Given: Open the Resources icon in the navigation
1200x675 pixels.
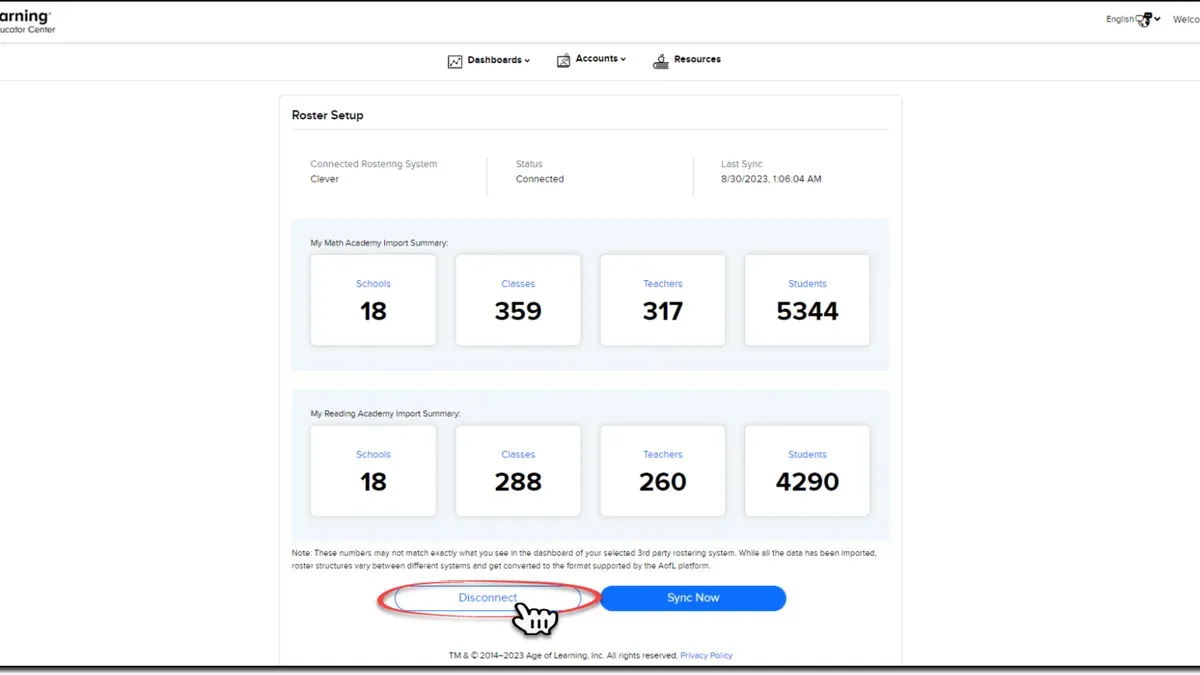Looking at the screenshot, I should [x=661, y=61].
